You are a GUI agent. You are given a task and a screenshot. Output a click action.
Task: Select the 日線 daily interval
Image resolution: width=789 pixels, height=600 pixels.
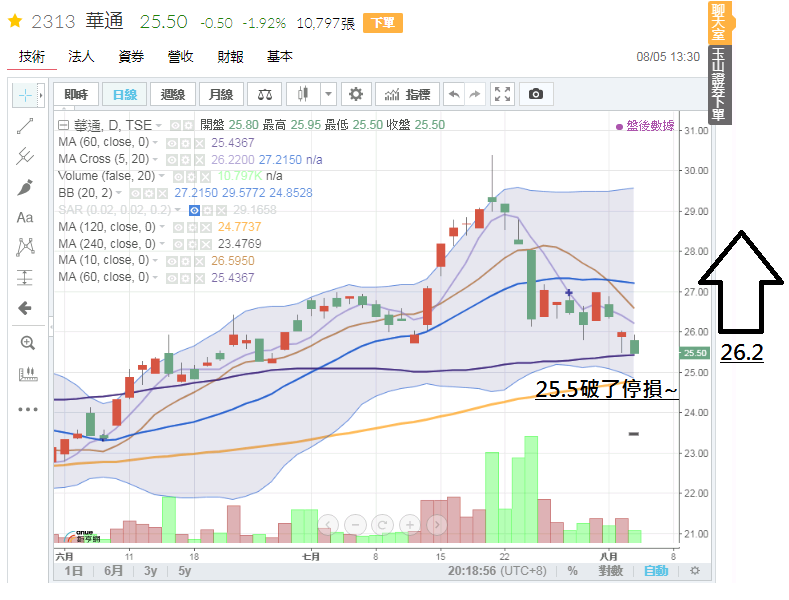click(x=124, y=94)
